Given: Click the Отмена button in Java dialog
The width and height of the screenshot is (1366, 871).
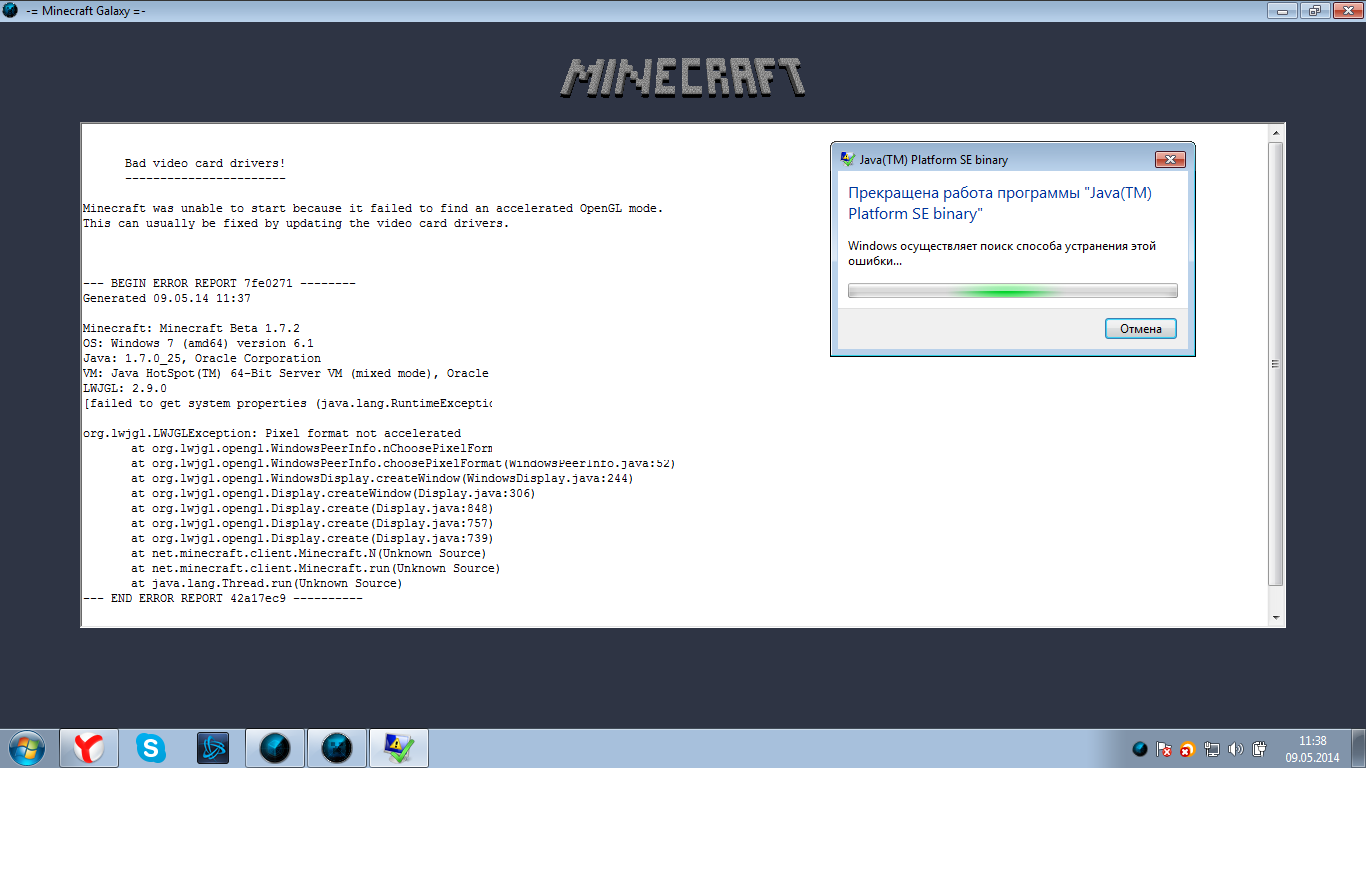Looking at the screenshot, I should (x=1141, y=329).
